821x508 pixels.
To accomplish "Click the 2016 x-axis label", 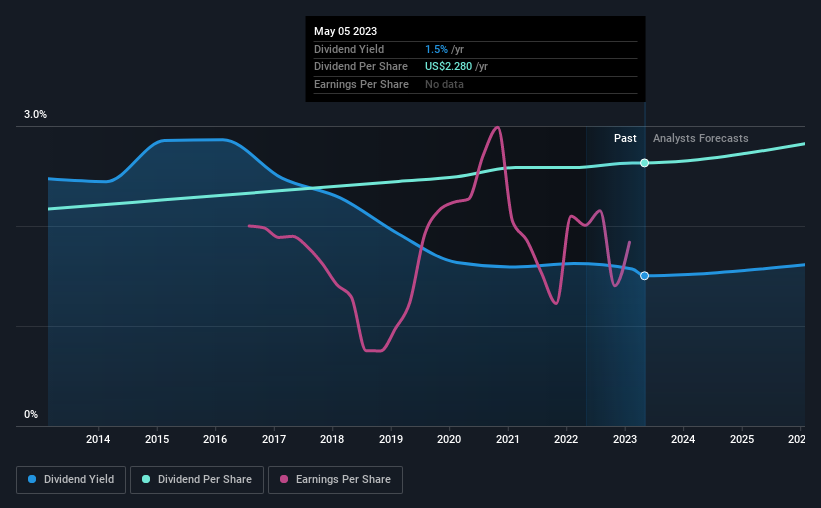I will (215, 439).
